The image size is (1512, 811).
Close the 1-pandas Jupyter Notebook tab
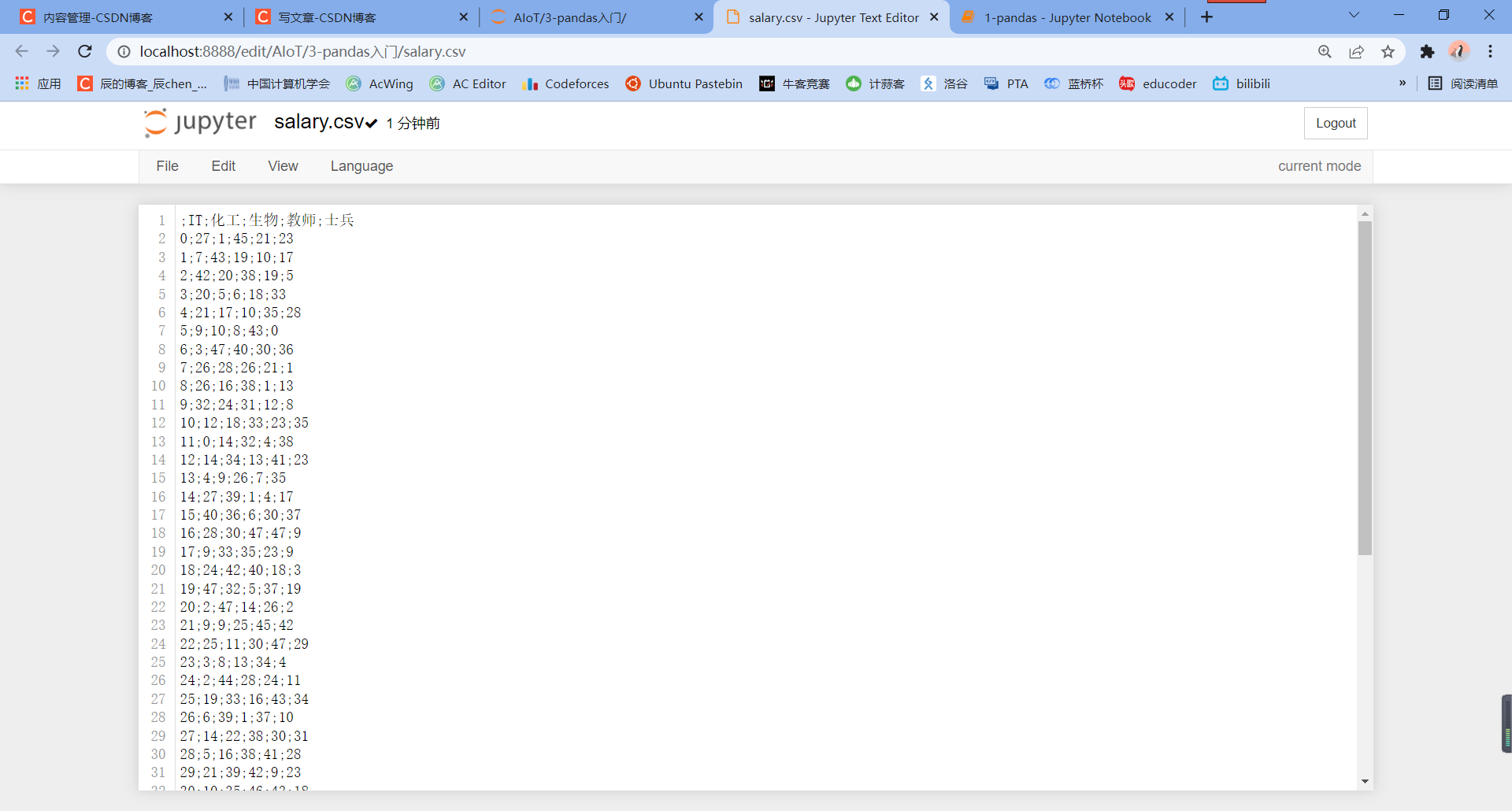click(1169, 17)
